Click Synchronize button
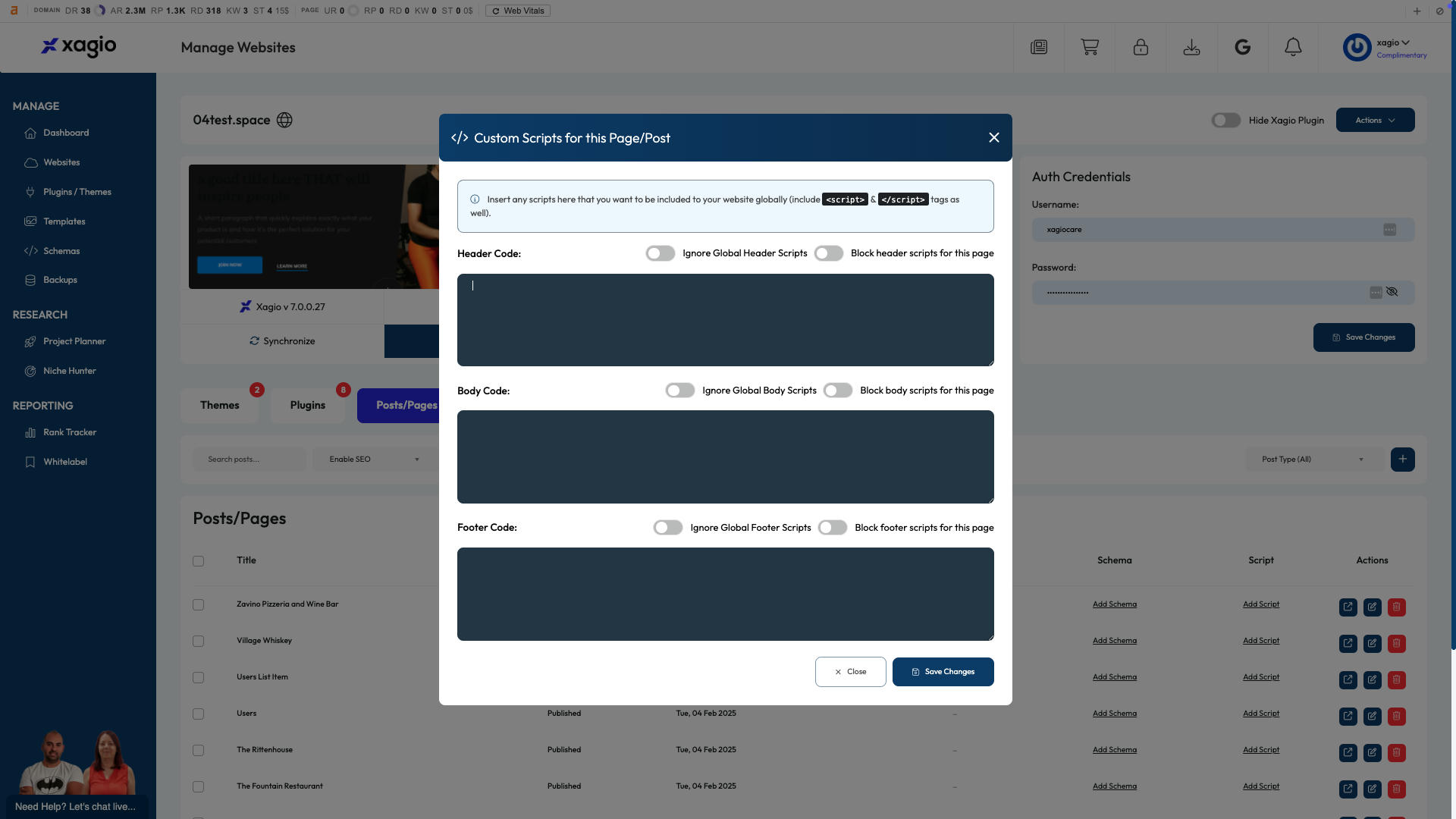The width and height of the screenshot is (1456, 819). 282,341
